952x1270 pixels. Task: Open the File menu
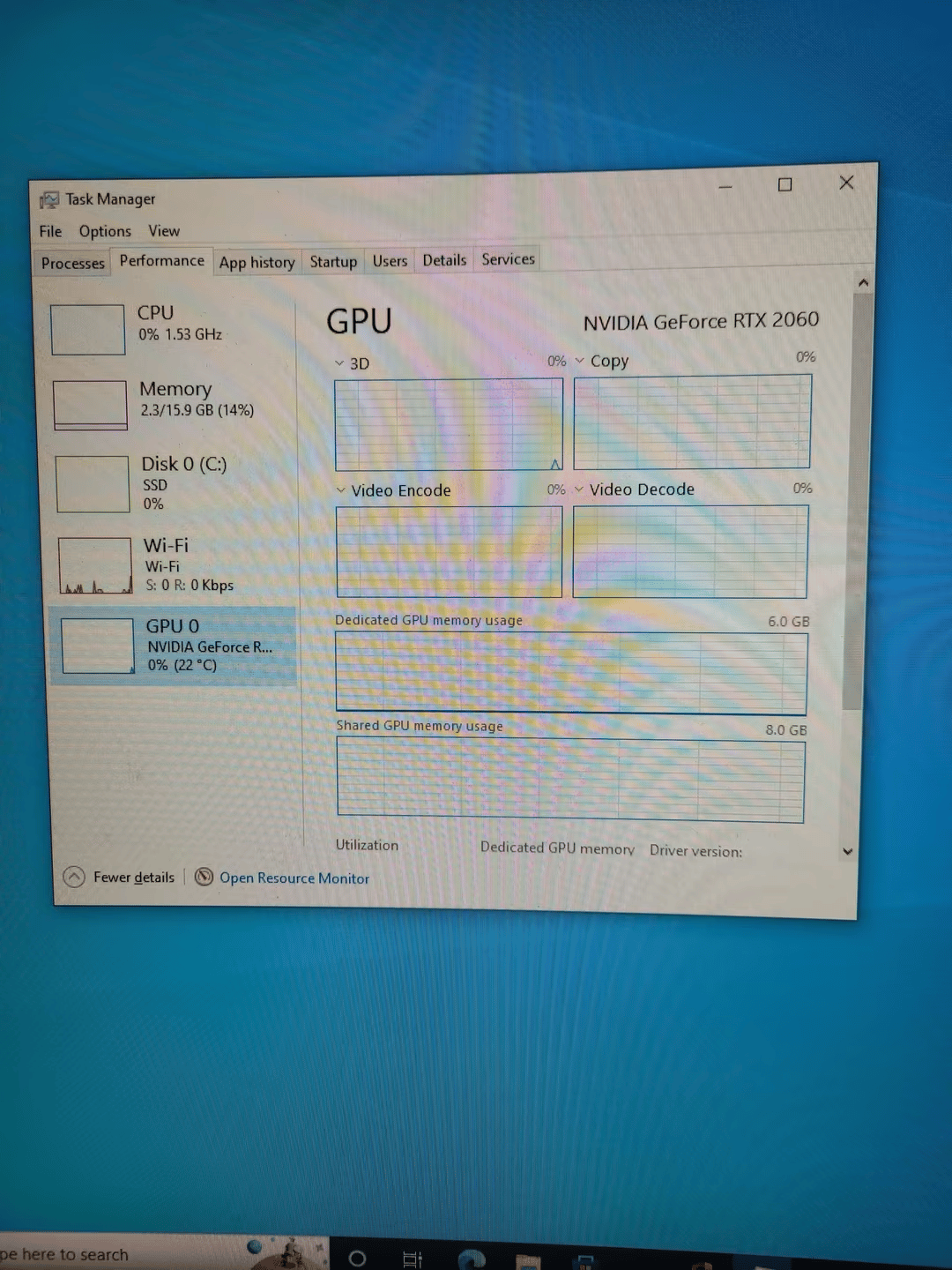pyautogui.click(x=50, y=231)
